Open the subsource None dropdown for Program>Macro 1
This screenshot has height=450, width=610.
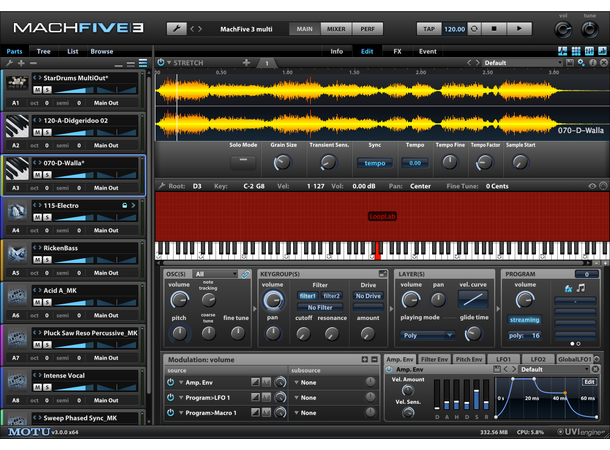point(305,413)
